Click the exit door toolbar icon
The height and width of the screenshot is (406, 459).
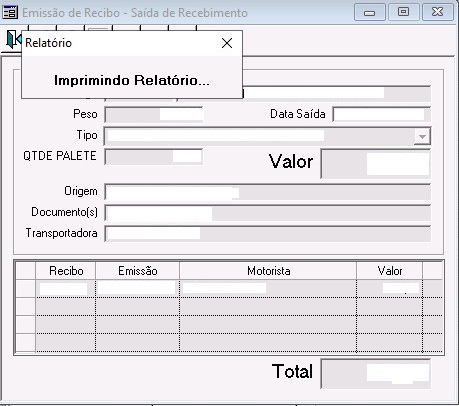pos(13,39)
